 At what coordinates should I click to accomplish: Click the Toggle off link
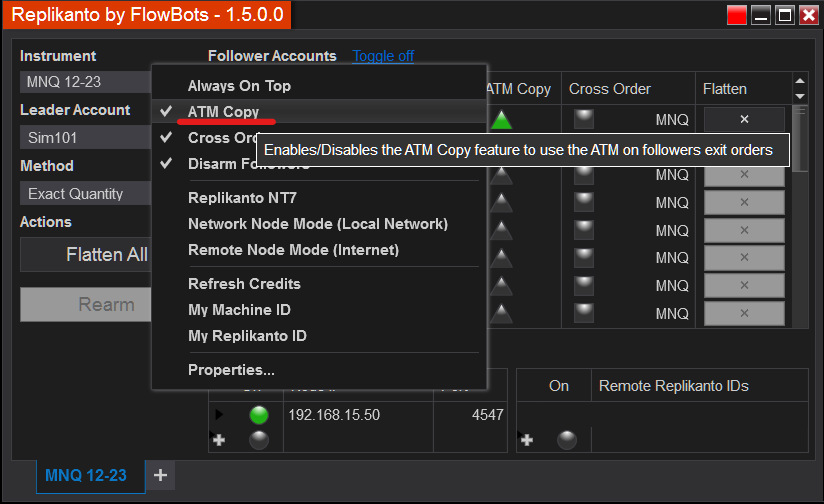(383, 56)
